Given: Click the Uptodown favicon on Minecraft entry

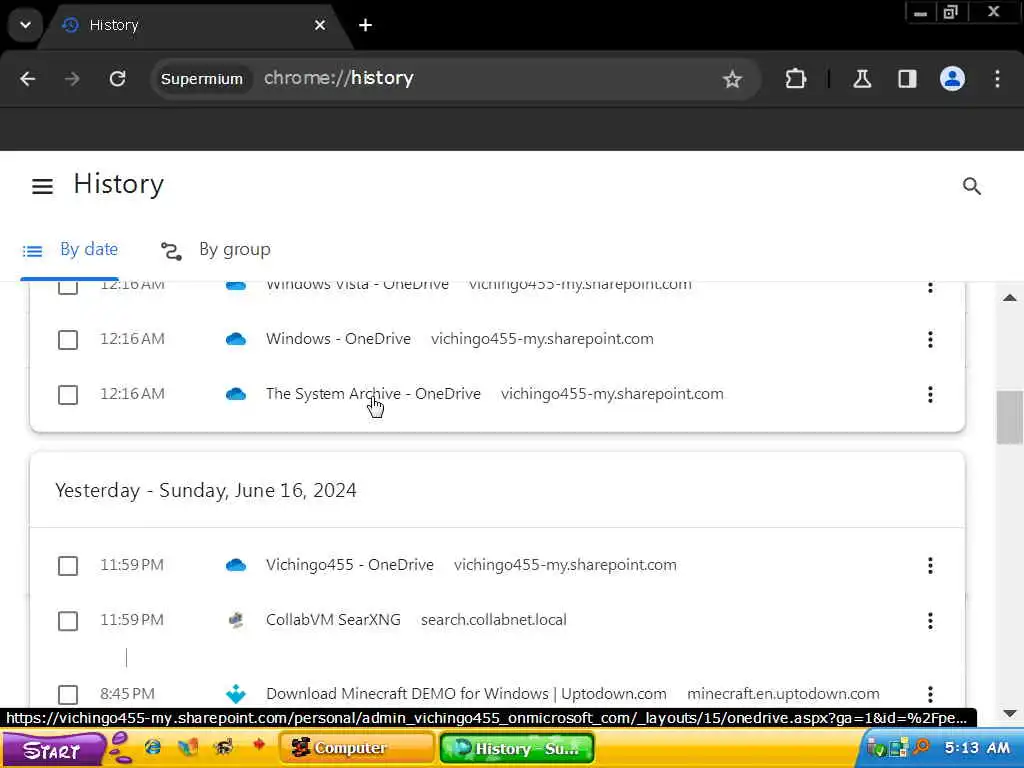Looking at the screenshot, I should click(x=236, y=694).
